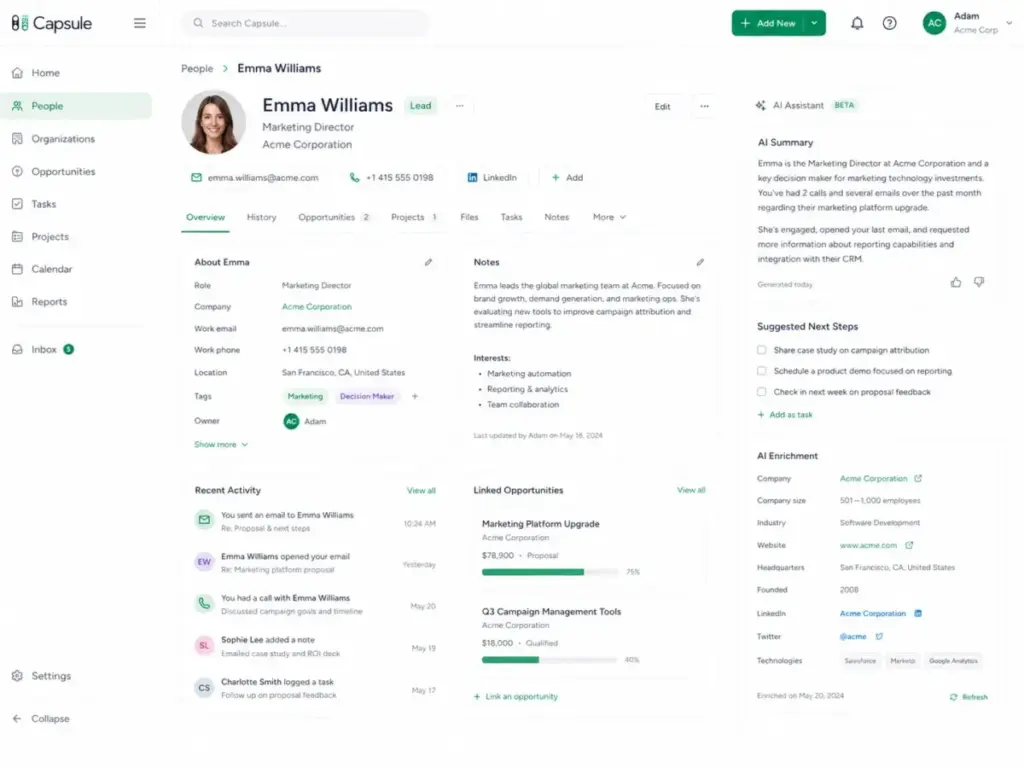
Task: Switch to the Opportunities tab
Action: click(334, 217)
